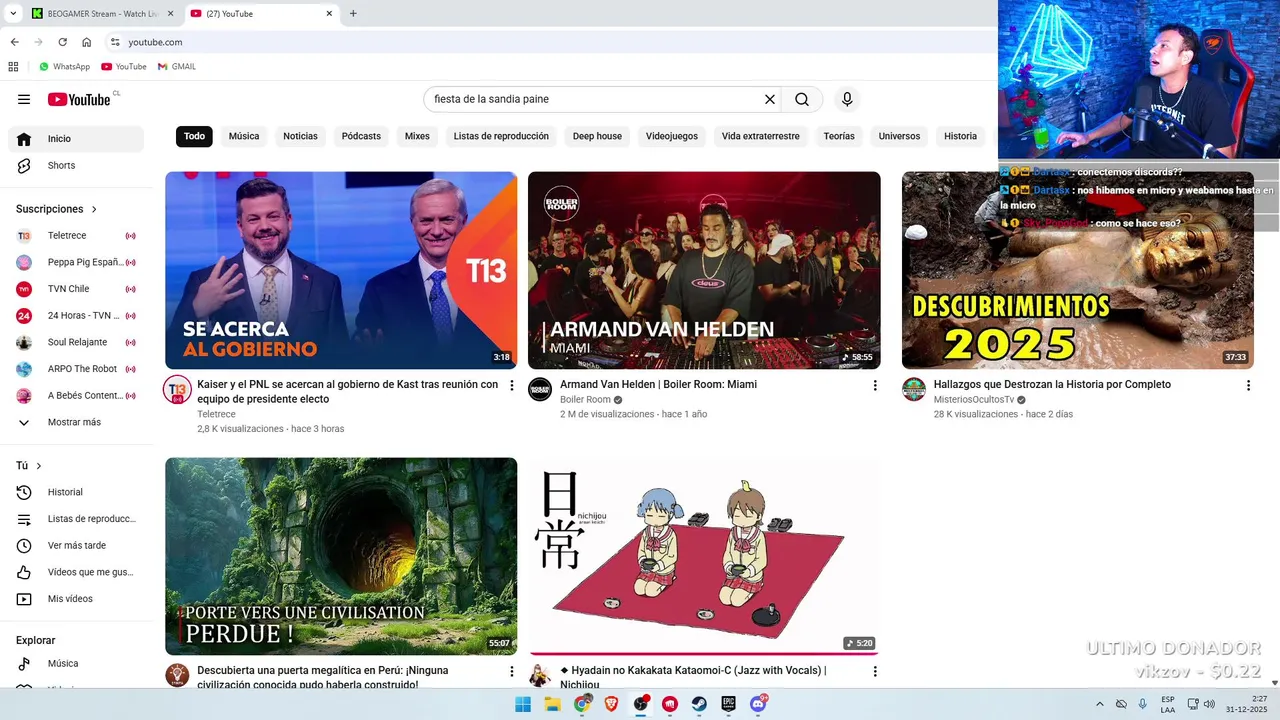Open the browser tab list dropdown
Screen dimensions: 1280x720
[x=13, y=14]
